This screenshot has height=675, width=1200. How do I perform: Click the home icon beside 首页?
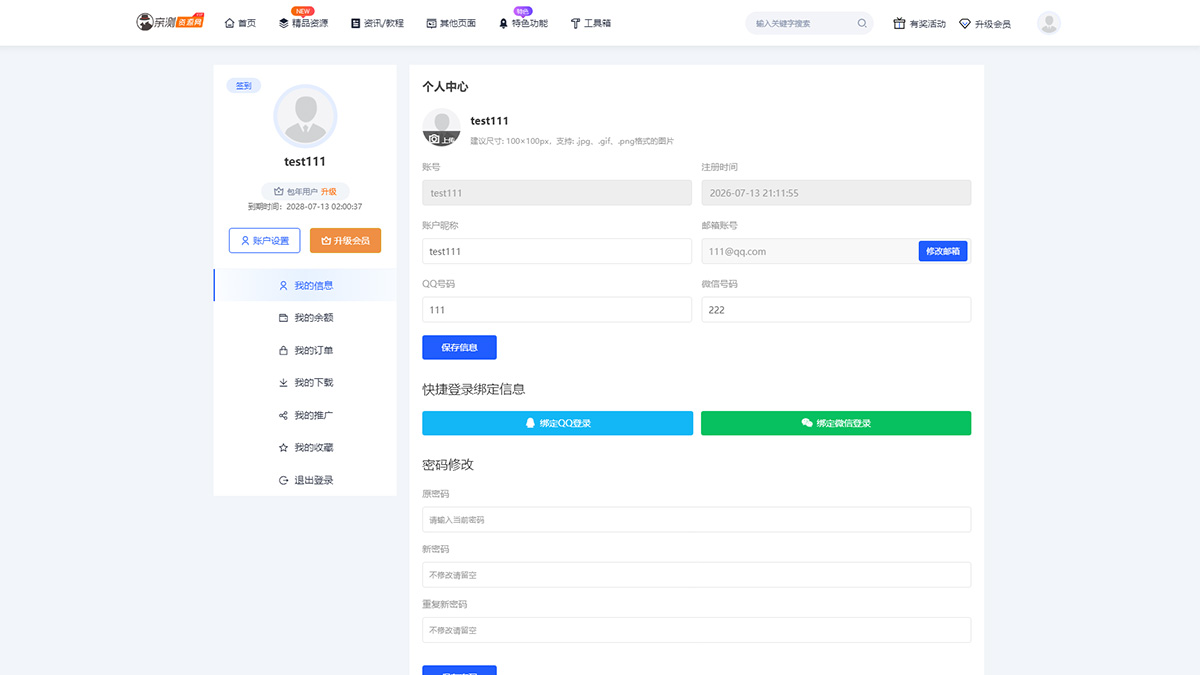tap(229, 23)
